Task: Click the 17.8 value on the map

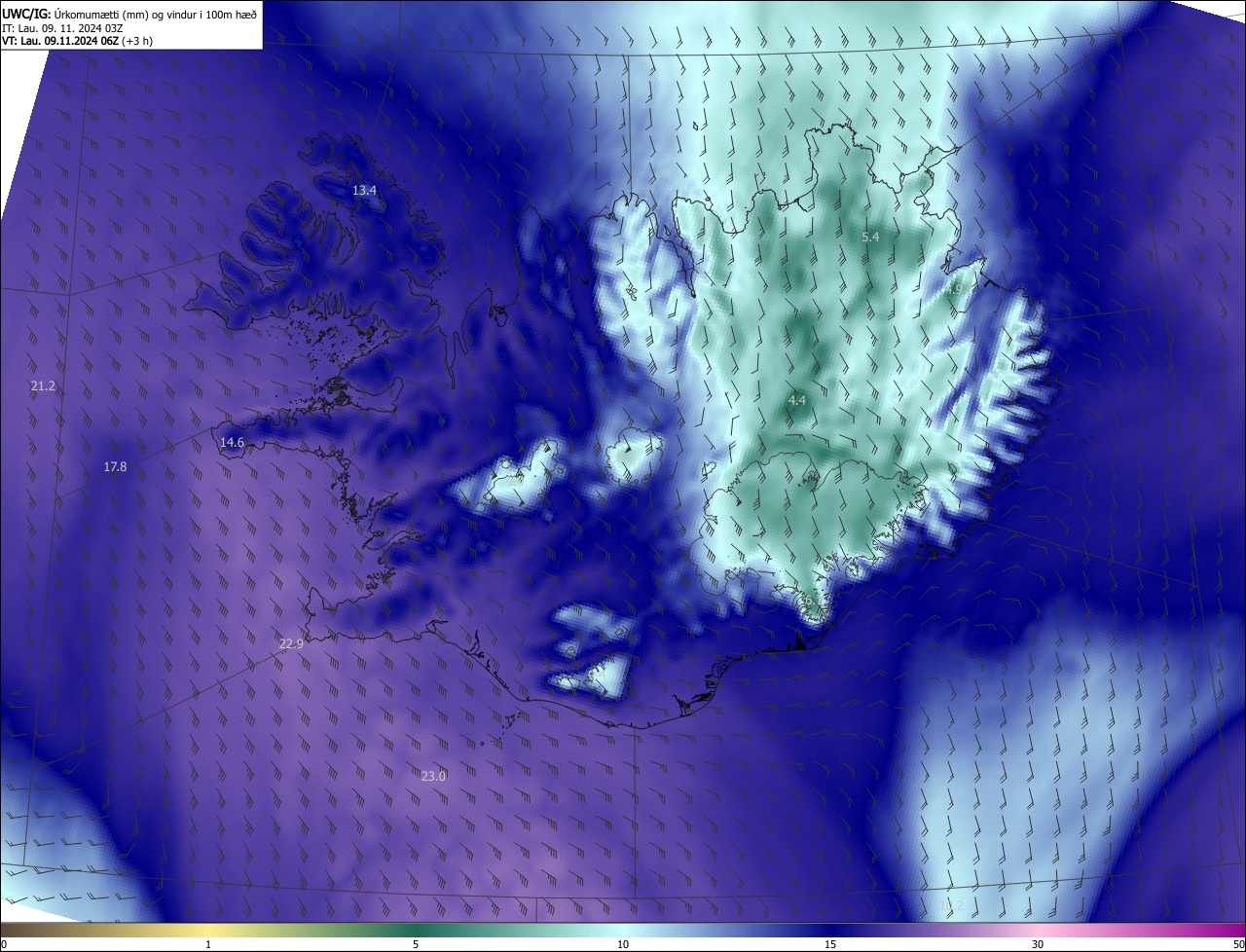Action: coord(115,467)
